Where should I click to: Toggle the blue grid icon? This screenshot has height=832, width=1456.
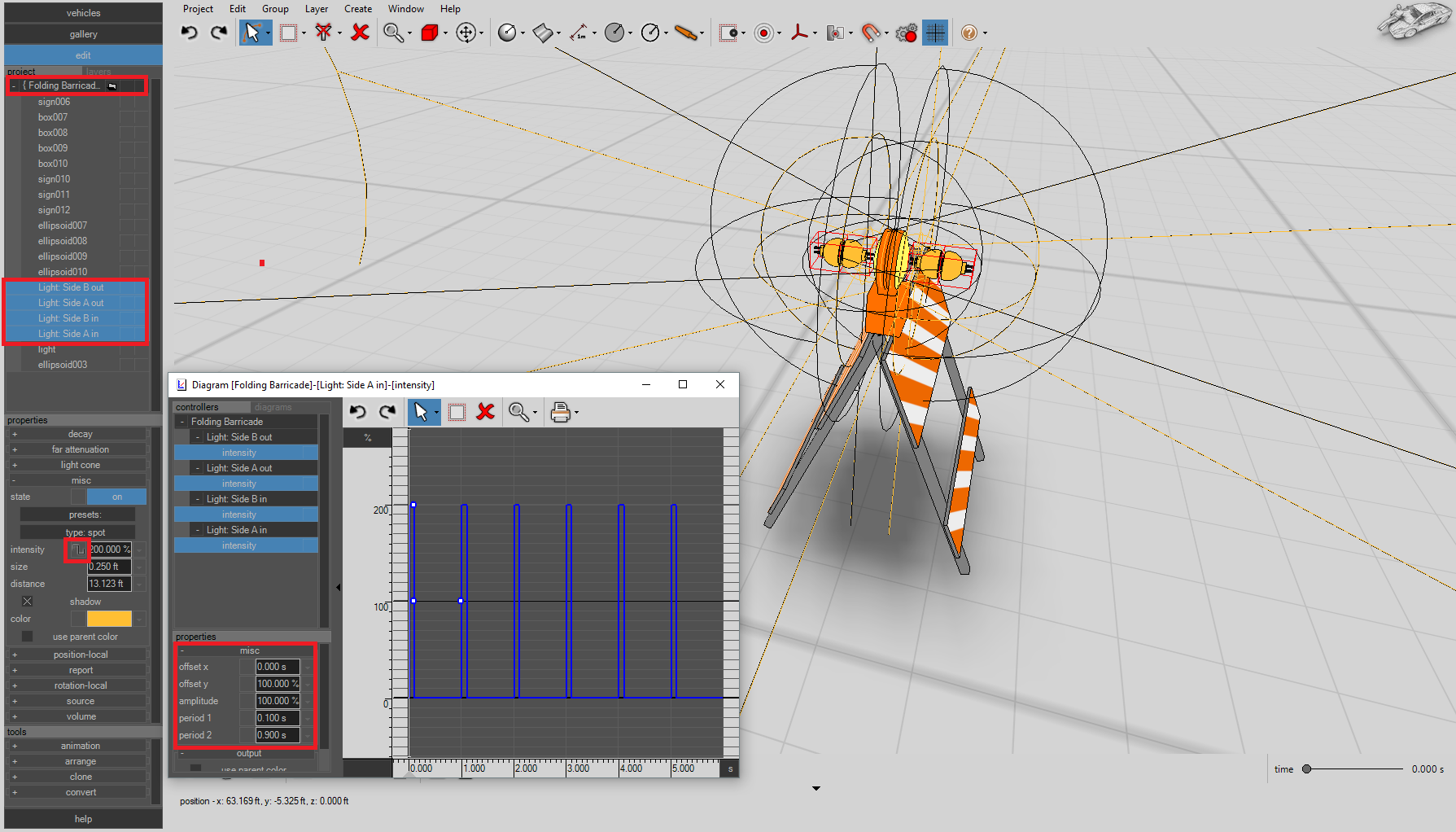(x=935, y=33)
